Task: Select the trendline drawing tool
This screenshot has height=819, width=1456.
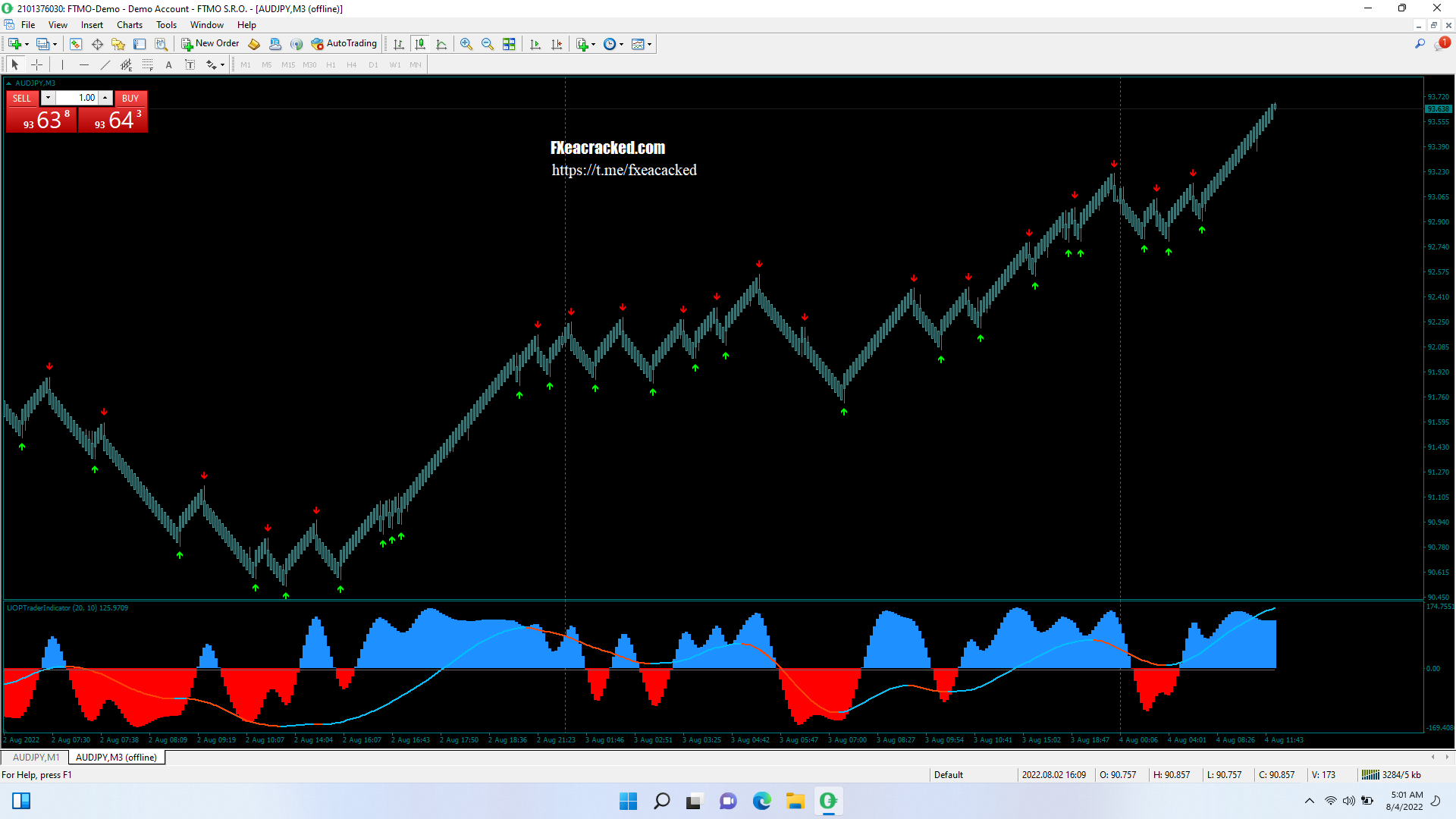Action: pos(105,65)
